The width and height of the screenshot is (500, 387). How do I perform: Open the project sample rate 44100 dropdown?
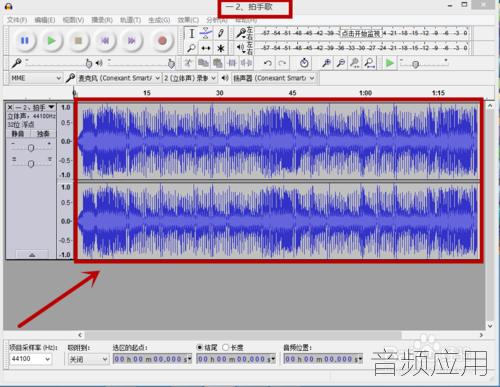31,359
